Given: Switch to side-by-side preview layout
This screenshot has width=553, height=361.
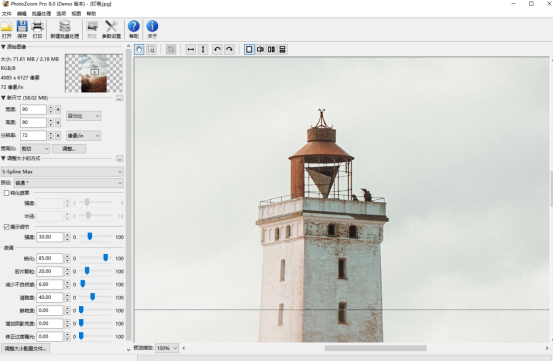Looking at the screenshot, I should (271, 49).
